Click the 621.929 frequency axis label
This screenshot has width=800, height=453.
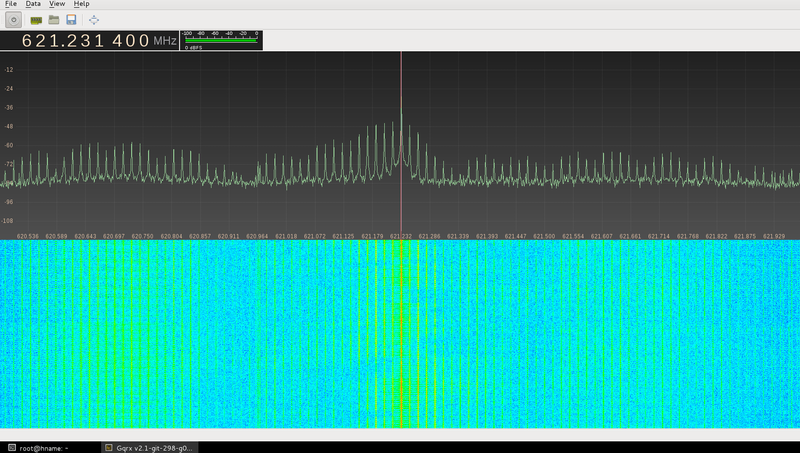(774, 236)
